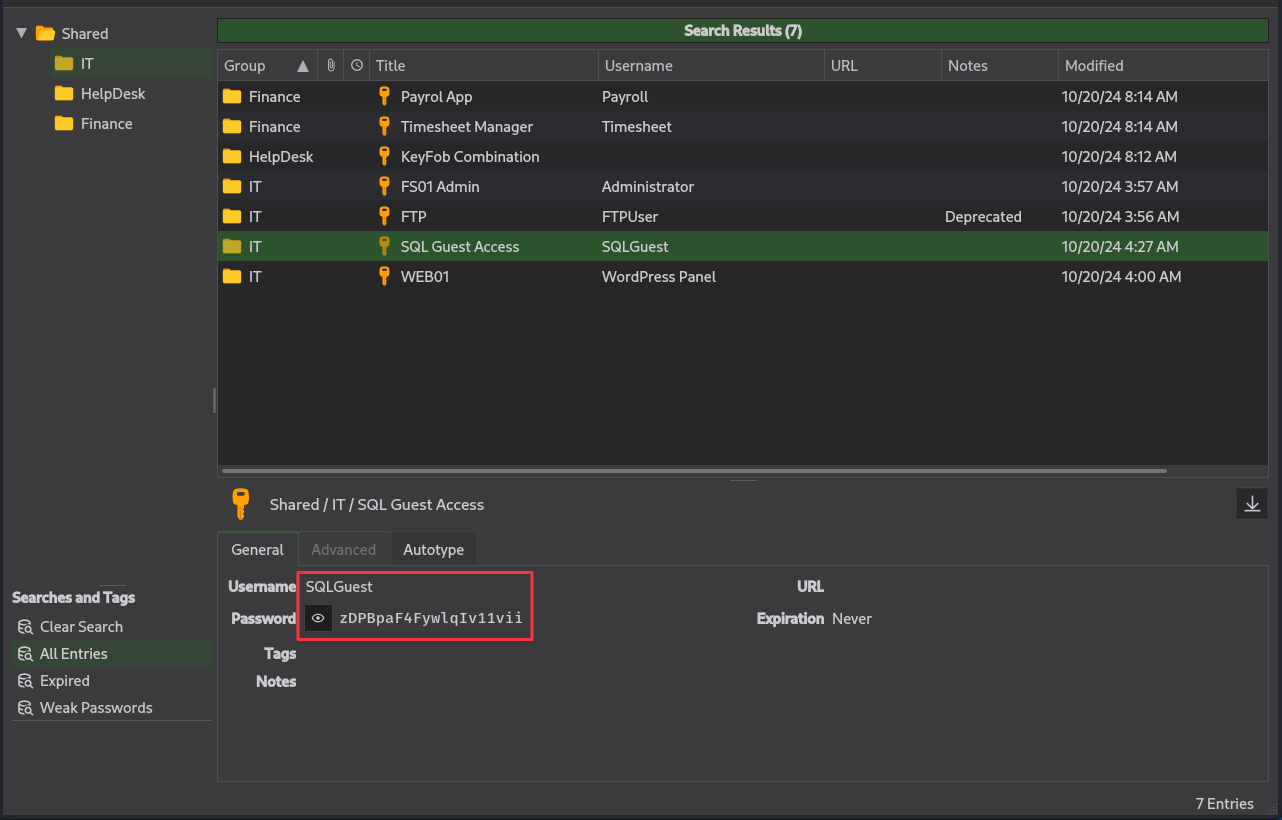Click the Shared root folder icon
This screenshot has height=820, width=1282.
click(45, 33)
